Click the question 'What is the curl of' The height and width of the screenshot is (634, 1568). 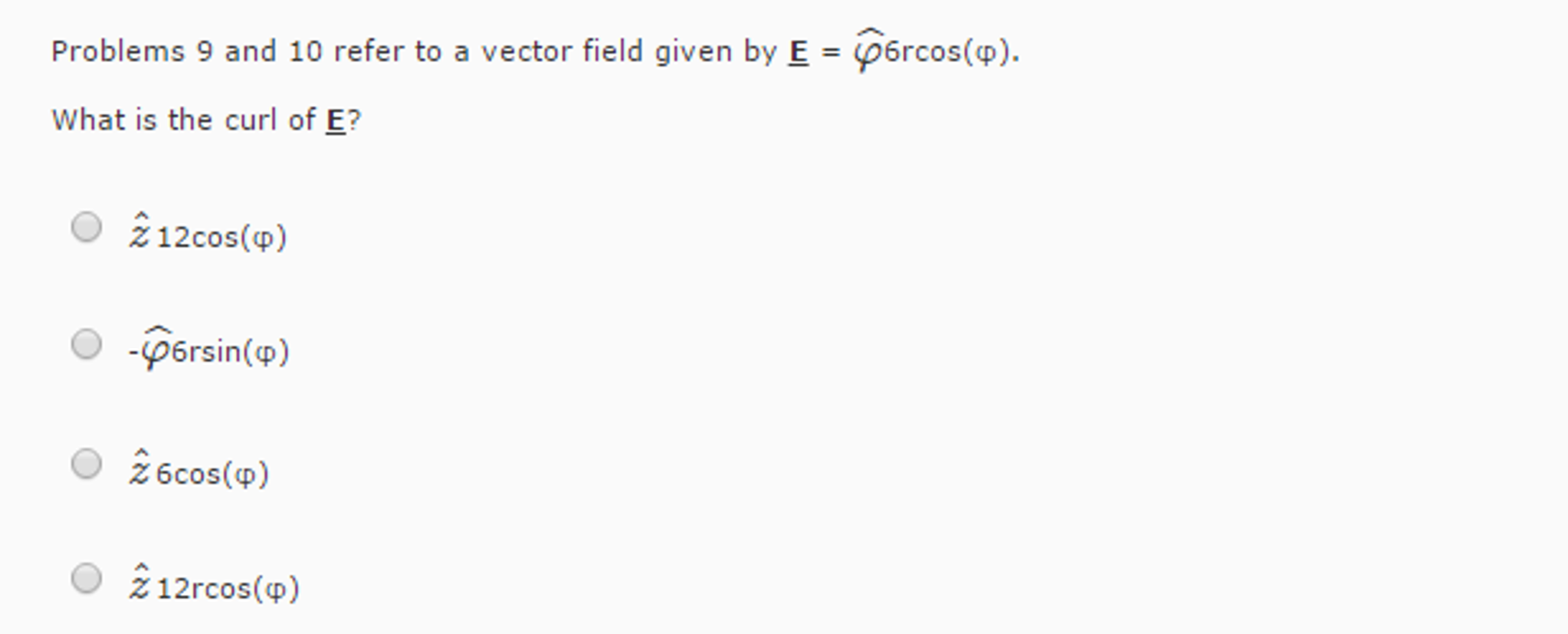183,120
